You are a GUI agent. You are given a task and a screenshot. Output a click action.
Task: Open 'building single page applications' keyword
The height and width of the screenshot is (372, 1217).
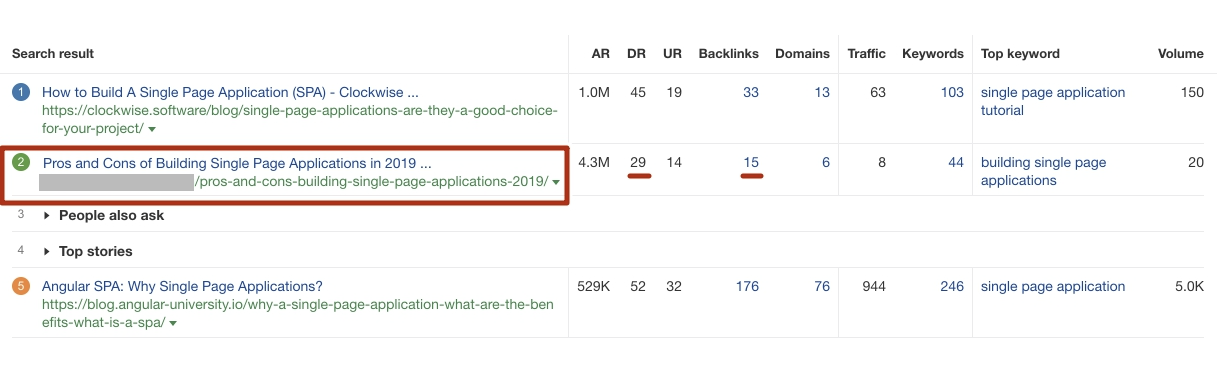click(x=1044, y=171)
